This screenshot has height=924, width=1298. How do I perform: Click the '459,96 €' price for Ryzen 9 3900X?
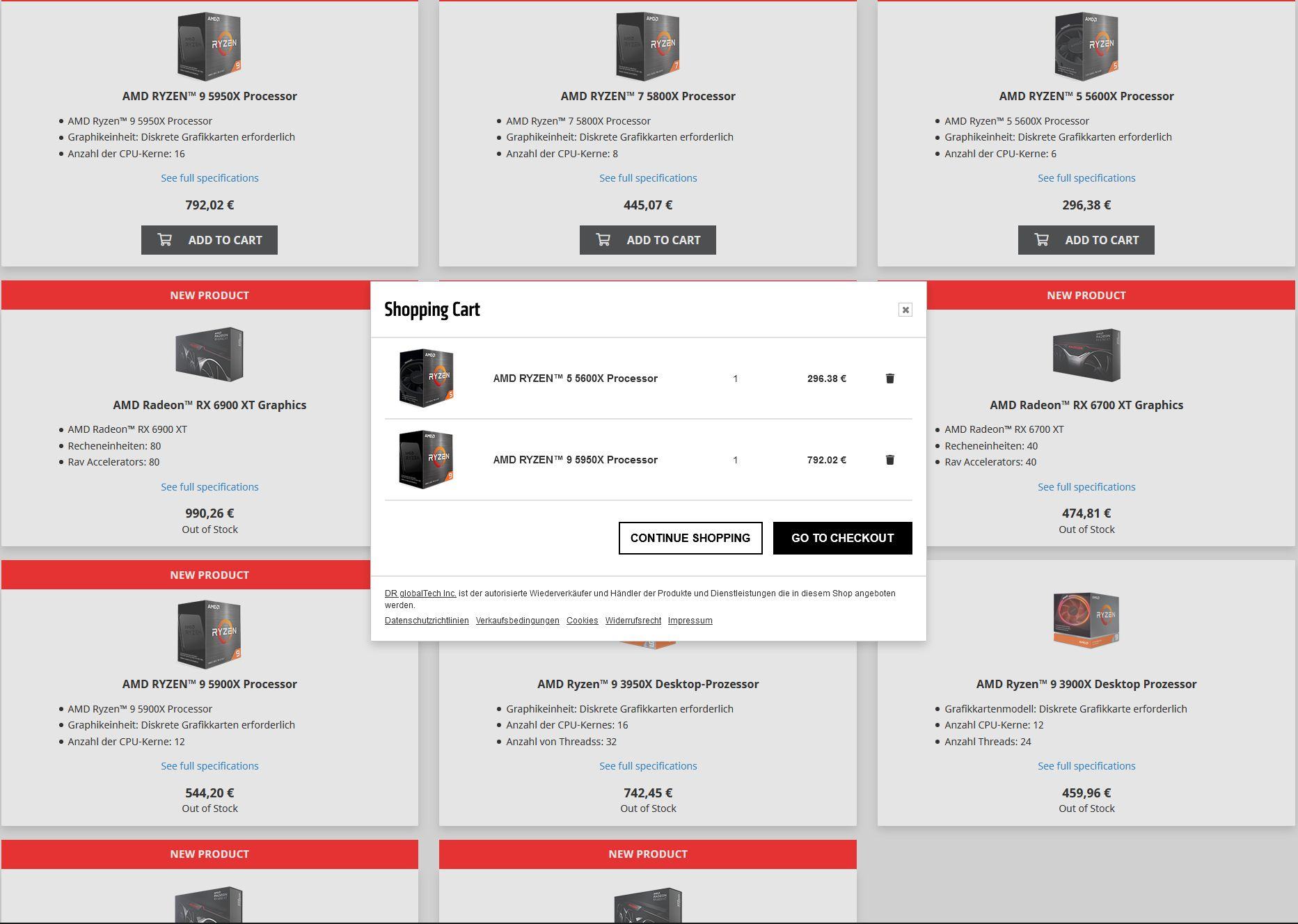[1086, 793]
